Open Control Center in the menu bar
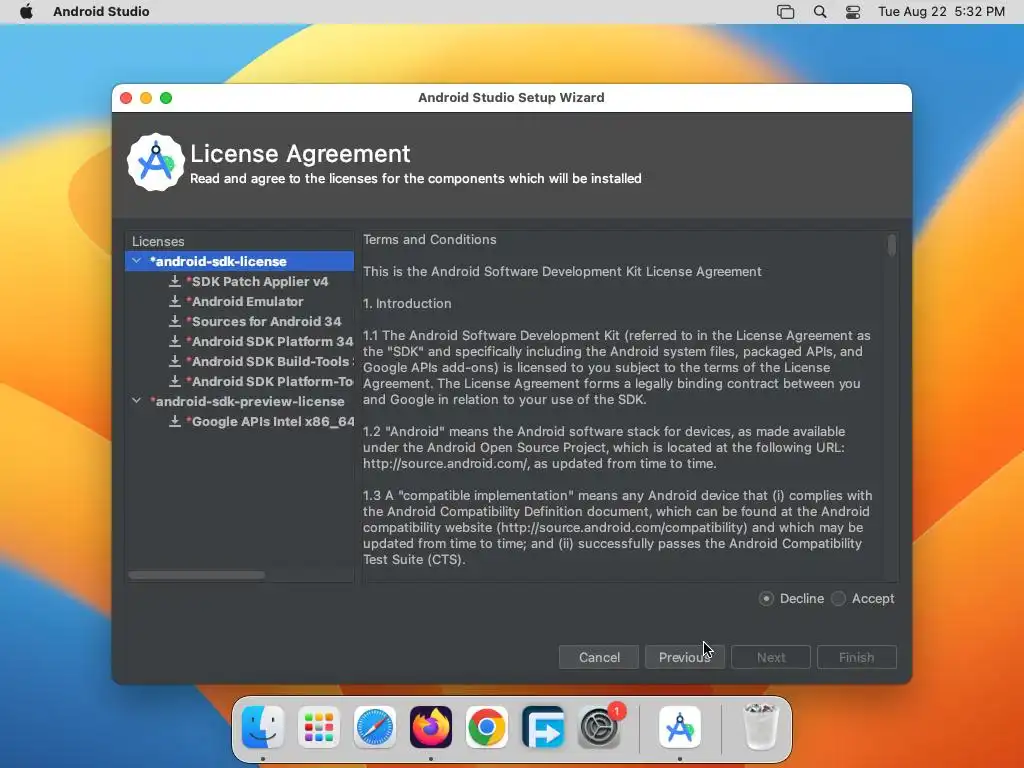 coord(853,12)
